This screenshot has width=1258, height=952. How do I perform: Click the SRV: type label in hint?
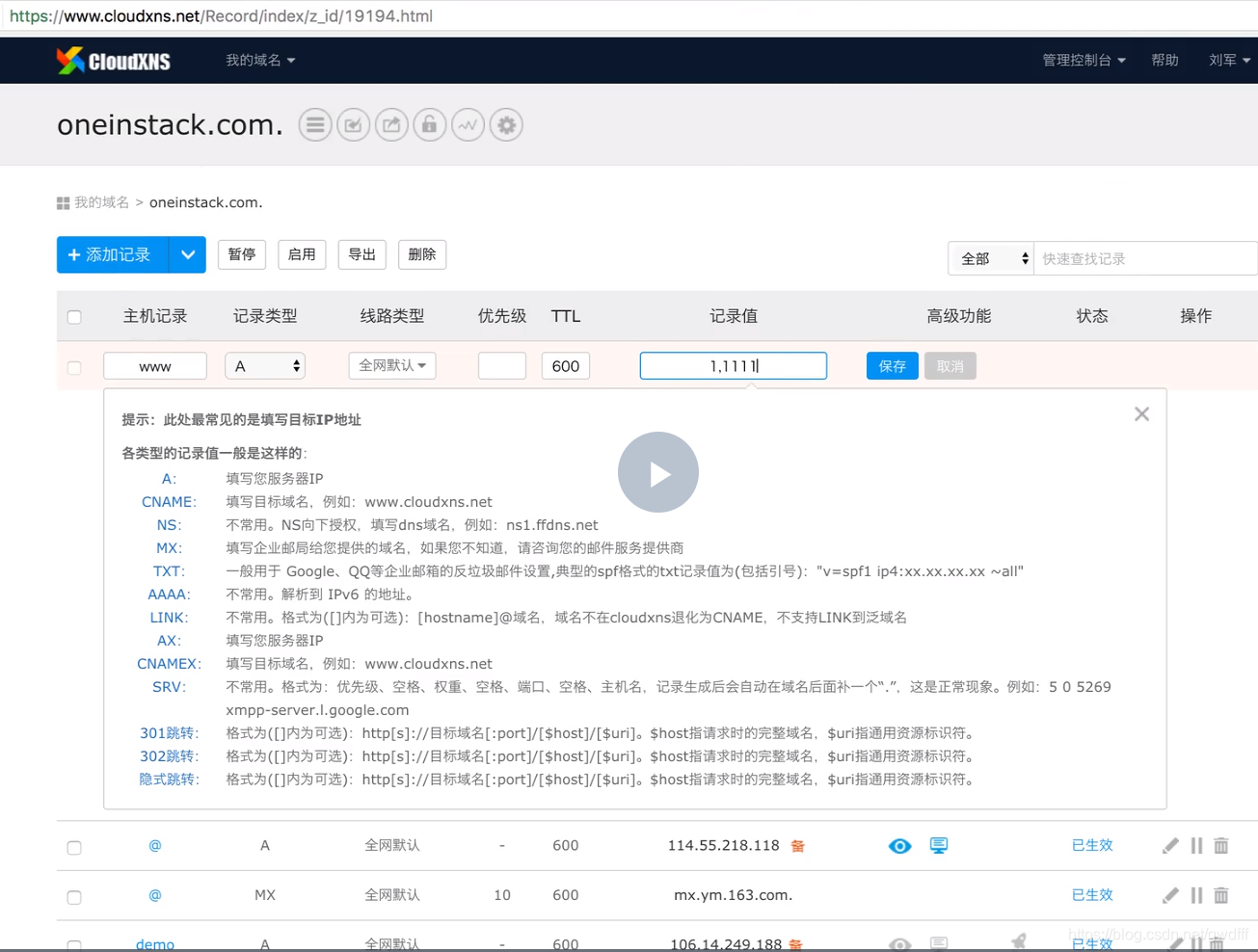(x=169, y=687)
